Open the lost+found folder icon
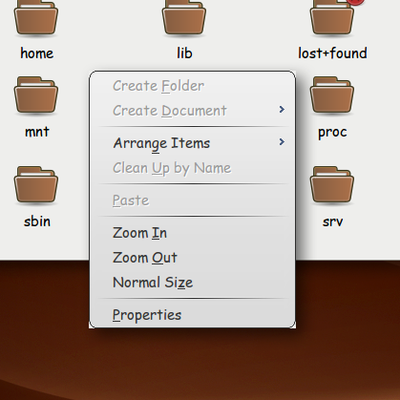The height and width of the screenshot is (400, 400). click(332, 17)
